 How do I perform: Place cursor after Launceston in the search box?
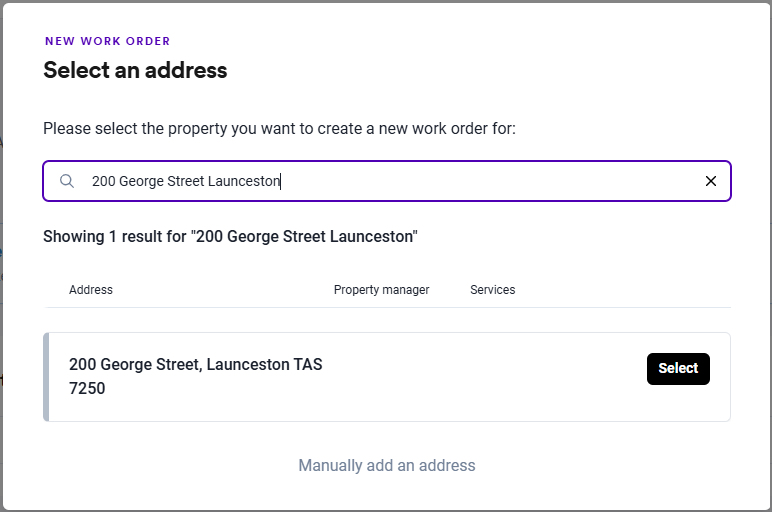(281, 181)
